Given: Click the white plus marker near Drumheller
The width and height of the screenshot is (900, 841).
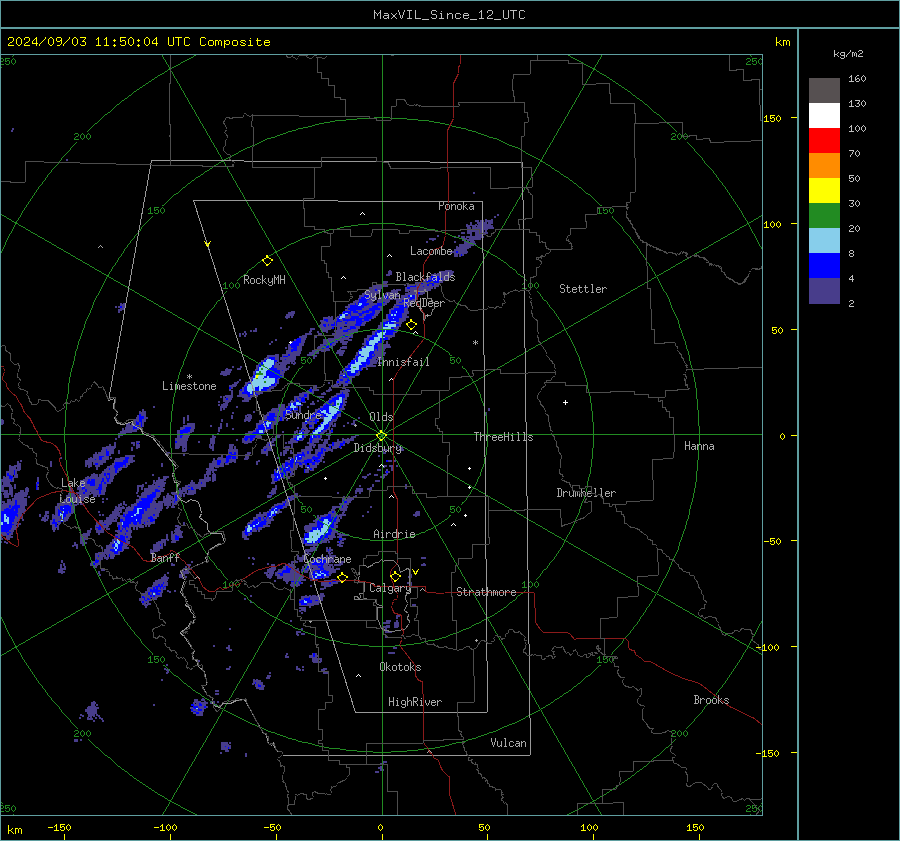Looking at the screenshot, I should [565, 402].
